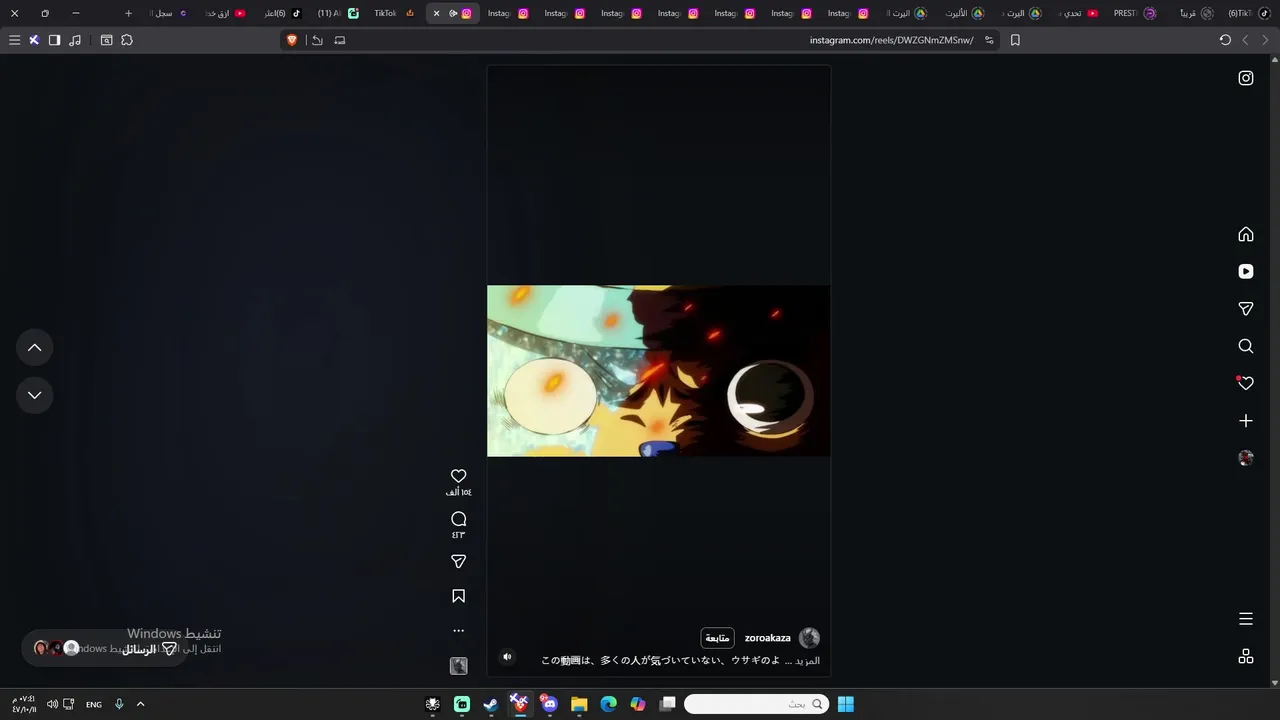Open site settings icon in address bar

[x=989, y=40]
